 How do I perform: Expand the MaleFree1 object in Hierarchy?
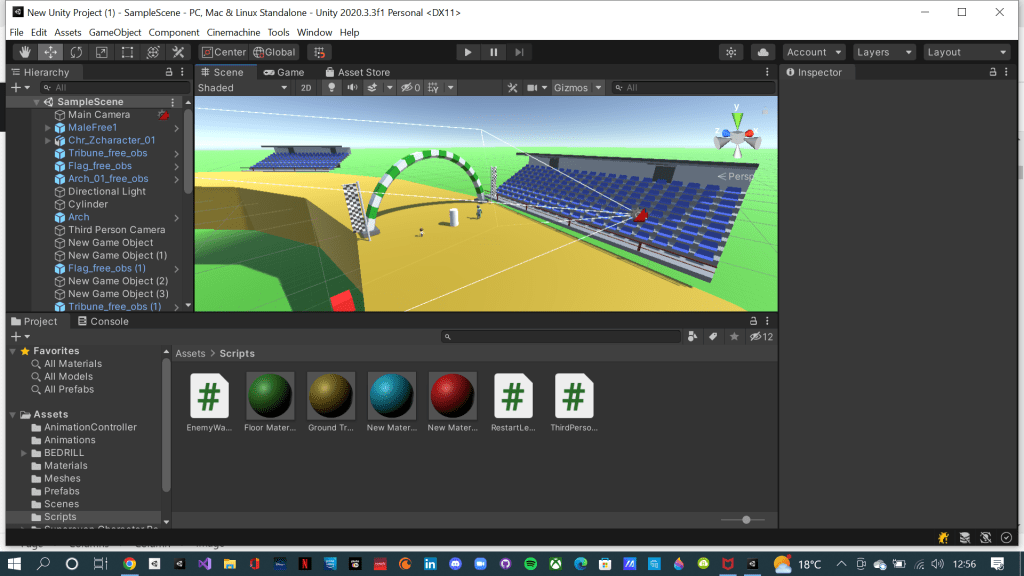click(x=48, y=128)
